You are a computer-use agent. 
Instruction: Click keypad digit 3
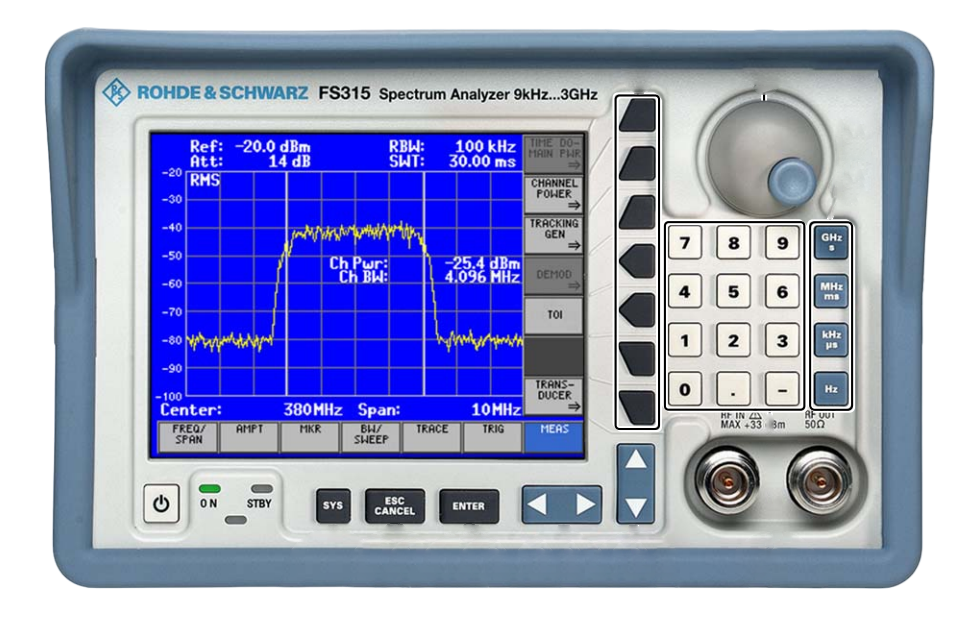pyautogui.click(x=782, y=341)
